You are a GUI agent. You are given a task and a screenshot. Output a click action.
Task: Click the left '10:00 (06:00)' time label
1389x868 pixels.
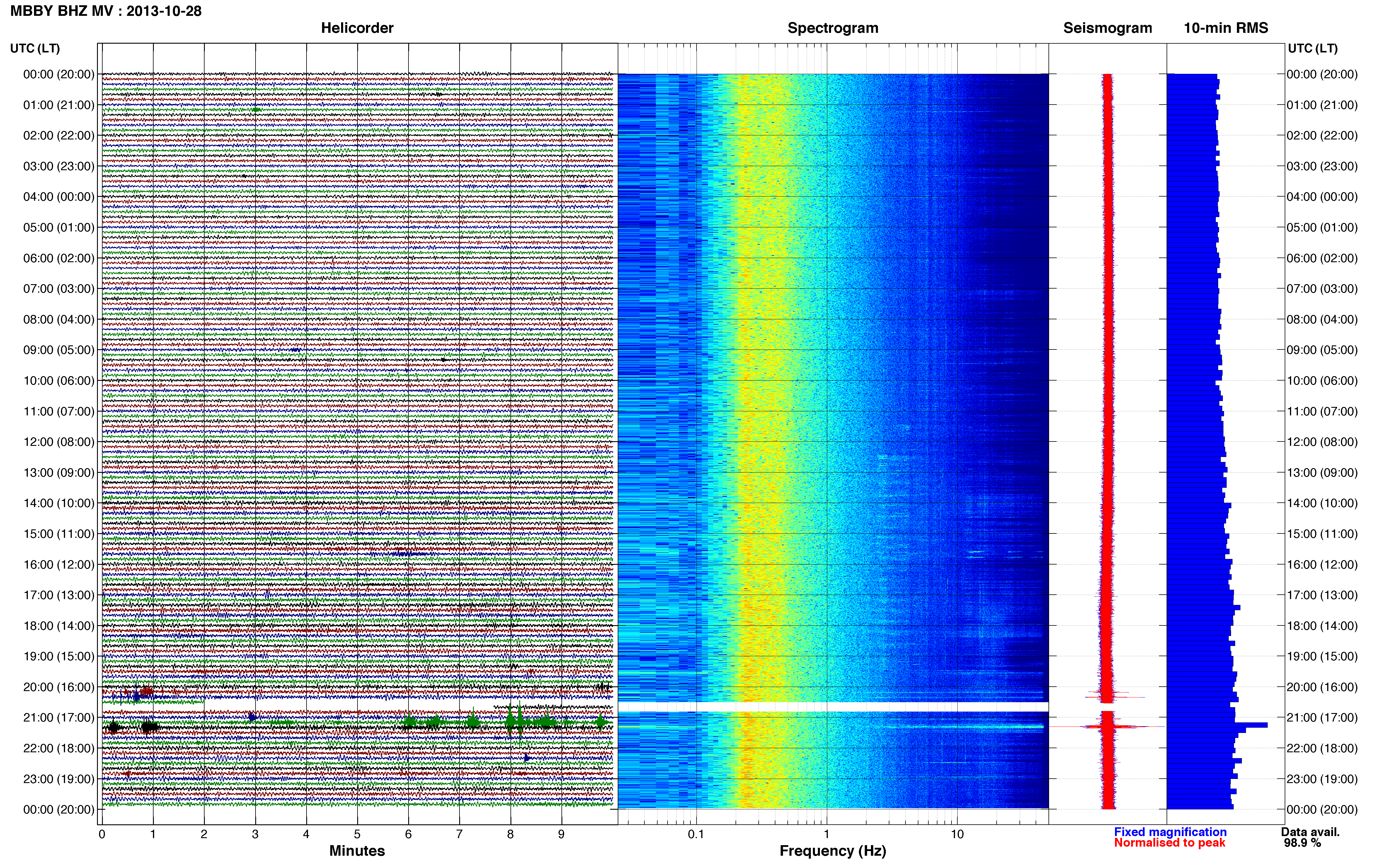[59, 381]
